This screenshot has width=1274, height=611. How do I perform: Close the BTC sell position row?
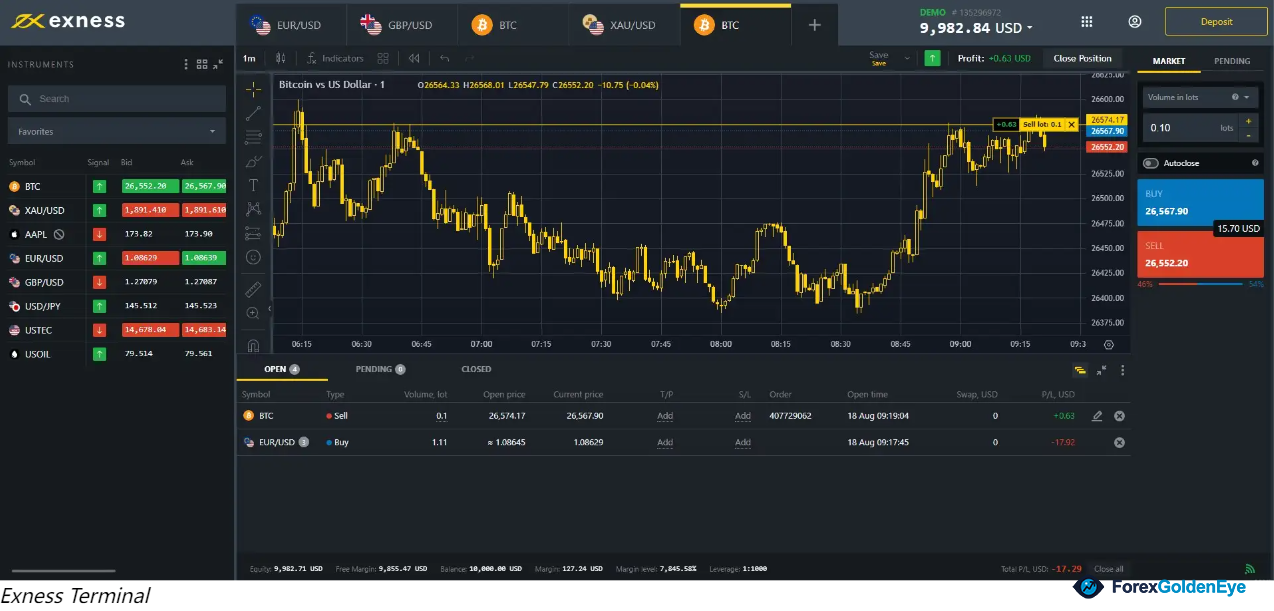[x=1119, y=416]
